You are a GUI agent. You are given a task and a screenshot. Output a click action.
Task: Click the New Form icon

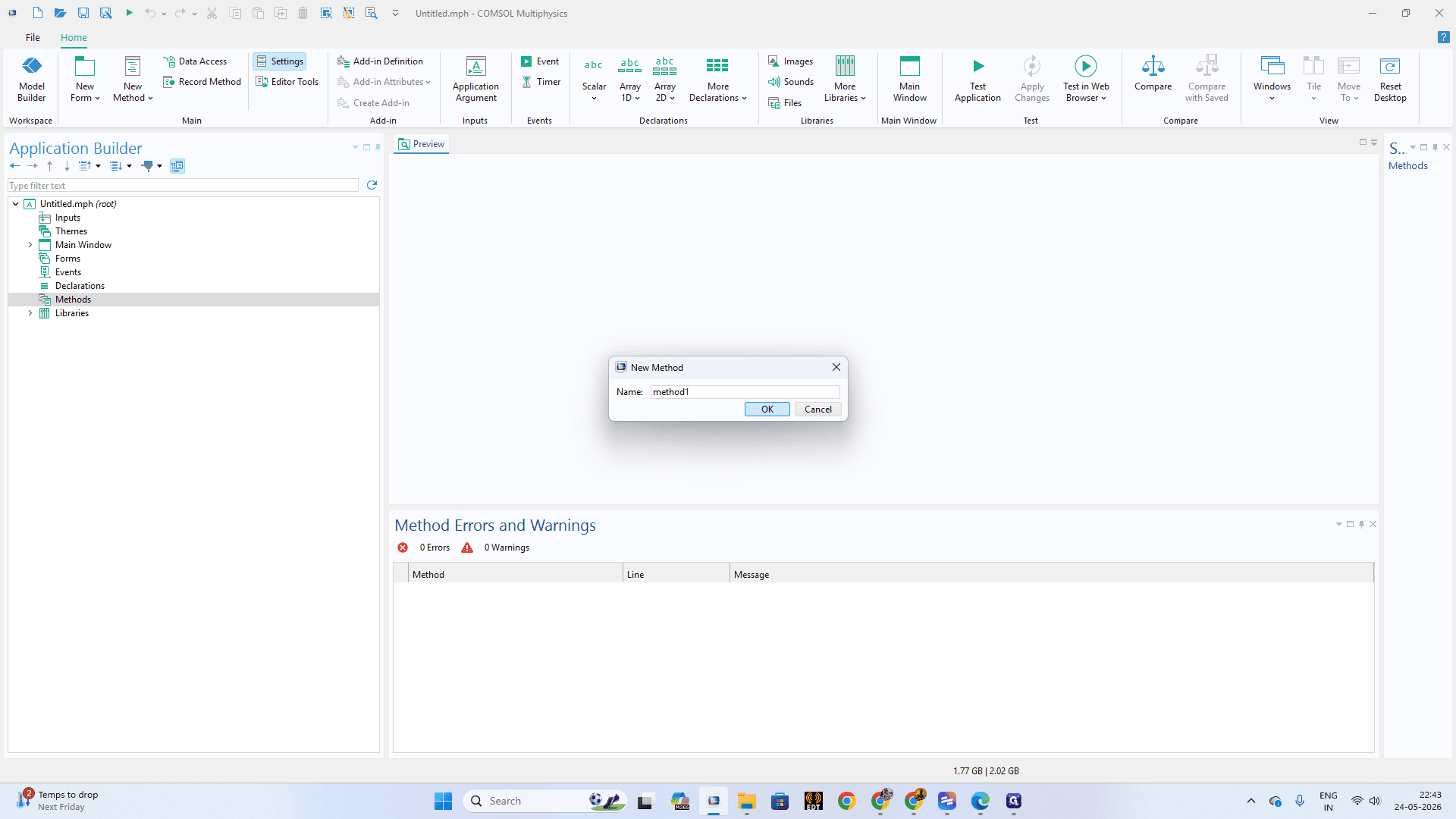pos(85,67)
